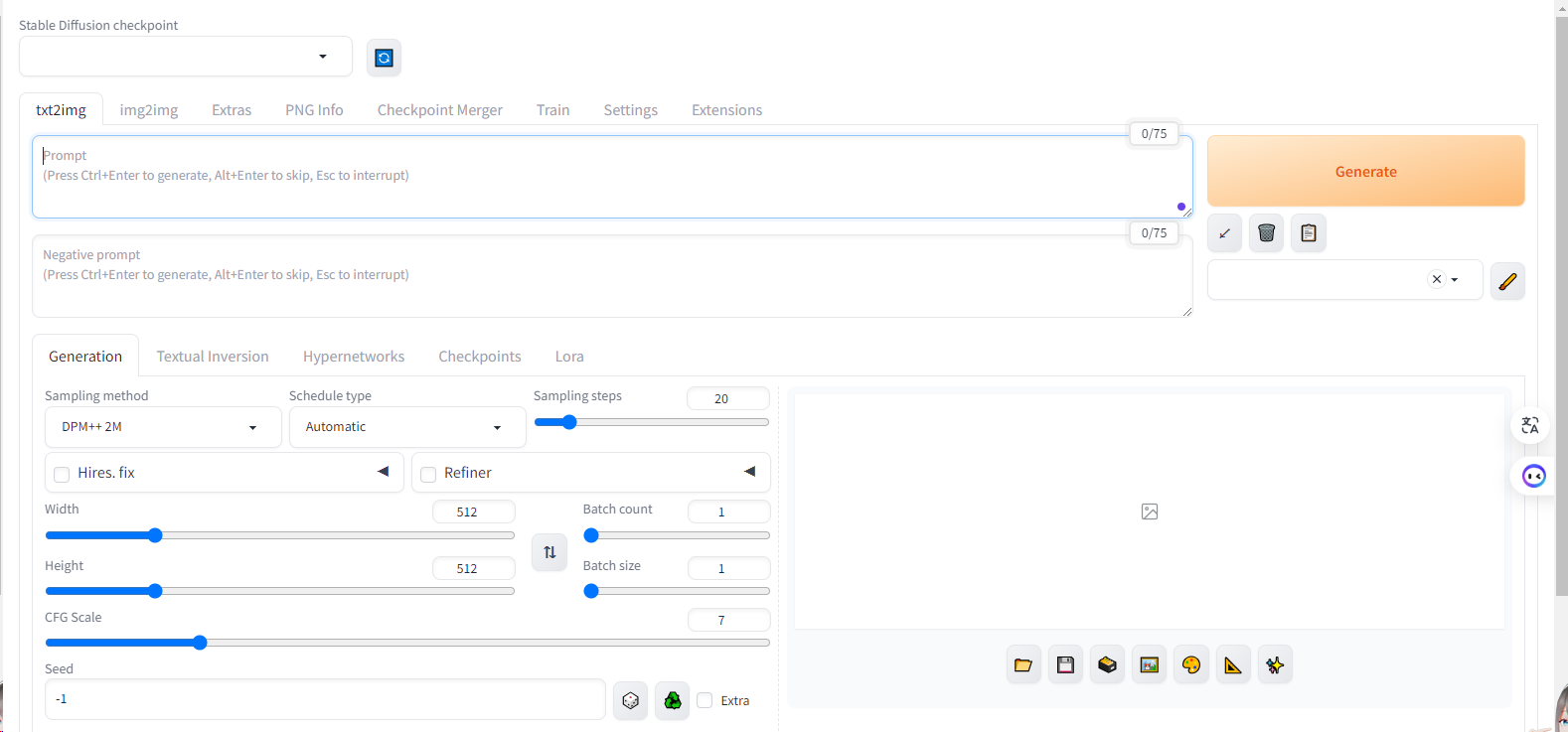Tick the Extra seed checkbox
Image resolution: width=1568 pixels, height=732 pixels.
tap(705, 700)
